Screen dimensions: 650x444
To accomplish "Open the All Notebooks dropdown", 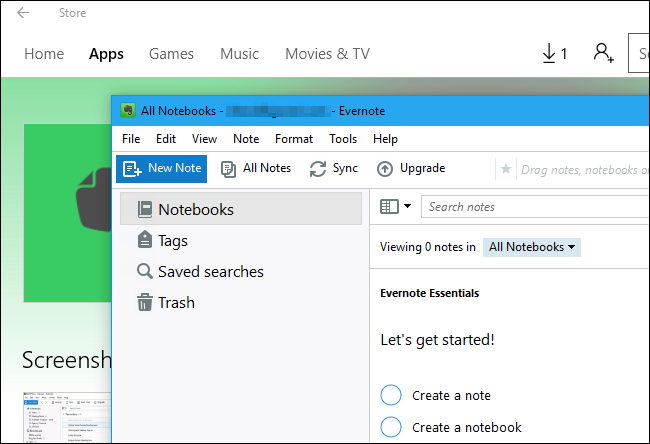I will [x=532, y=247].
